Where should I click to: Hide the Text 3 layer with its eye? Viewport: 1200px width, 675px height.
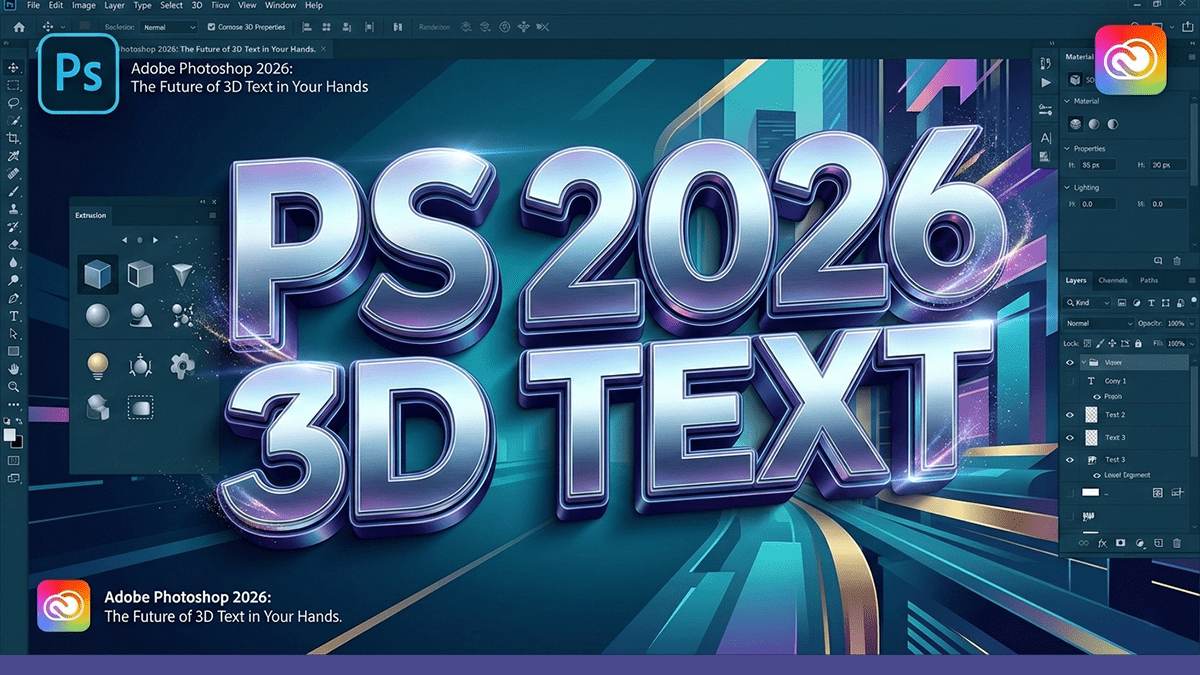click(1069, 437)
